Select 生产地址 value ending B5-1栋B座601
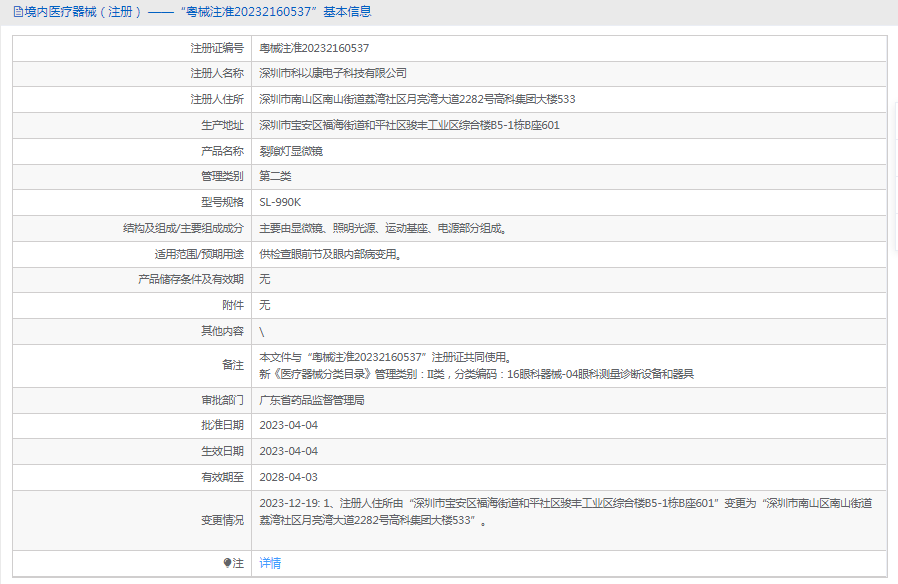 pos(409,125)
